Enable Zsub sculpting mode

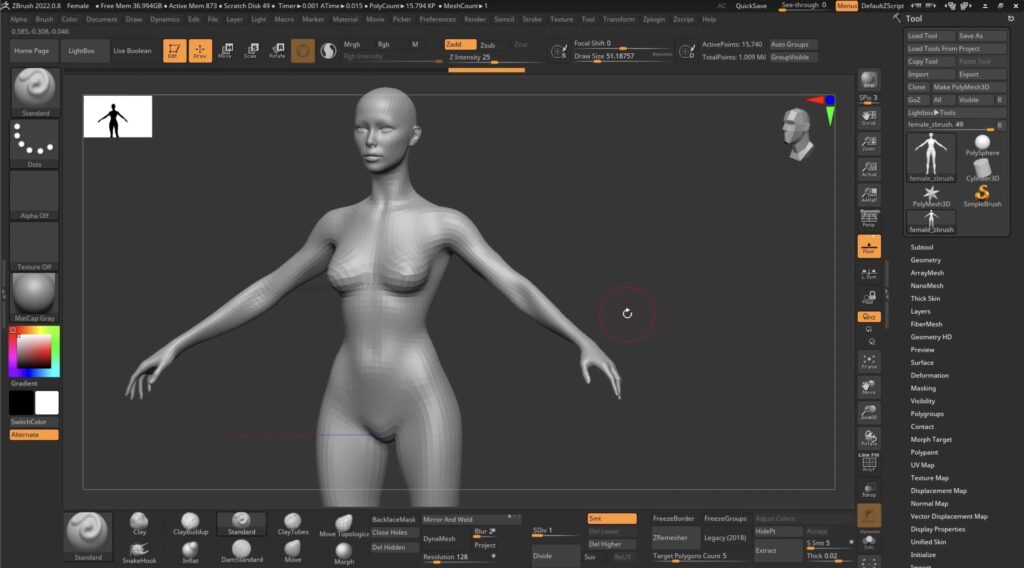click(x=487, y=45)
